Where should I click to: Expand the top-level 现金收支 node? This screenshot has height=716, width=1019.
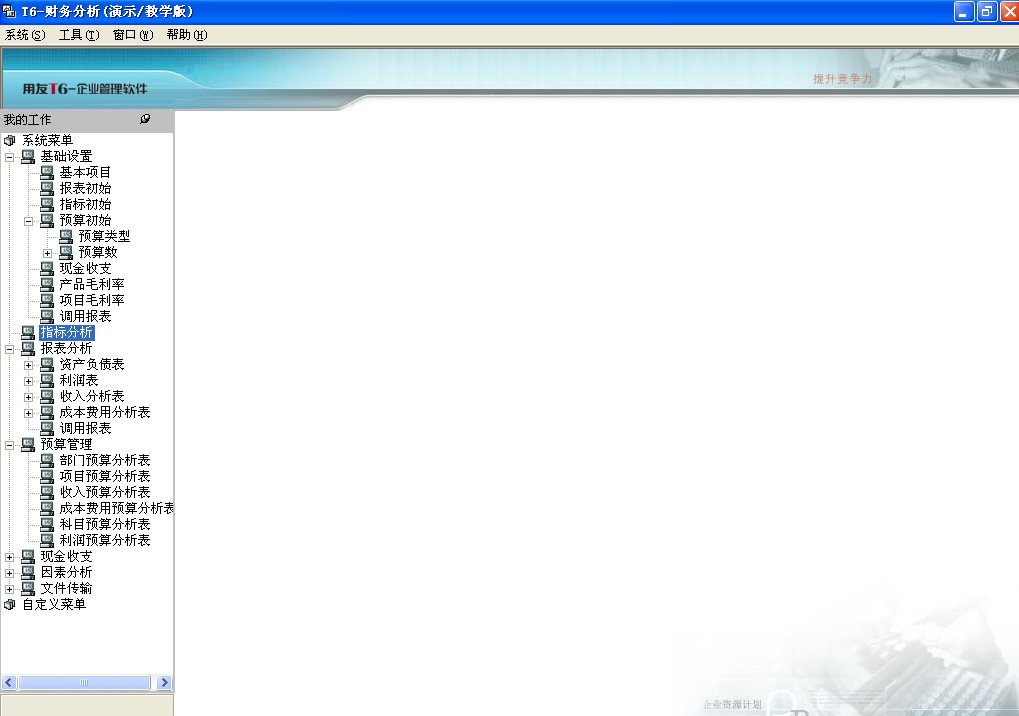click(x=10, y=557)
